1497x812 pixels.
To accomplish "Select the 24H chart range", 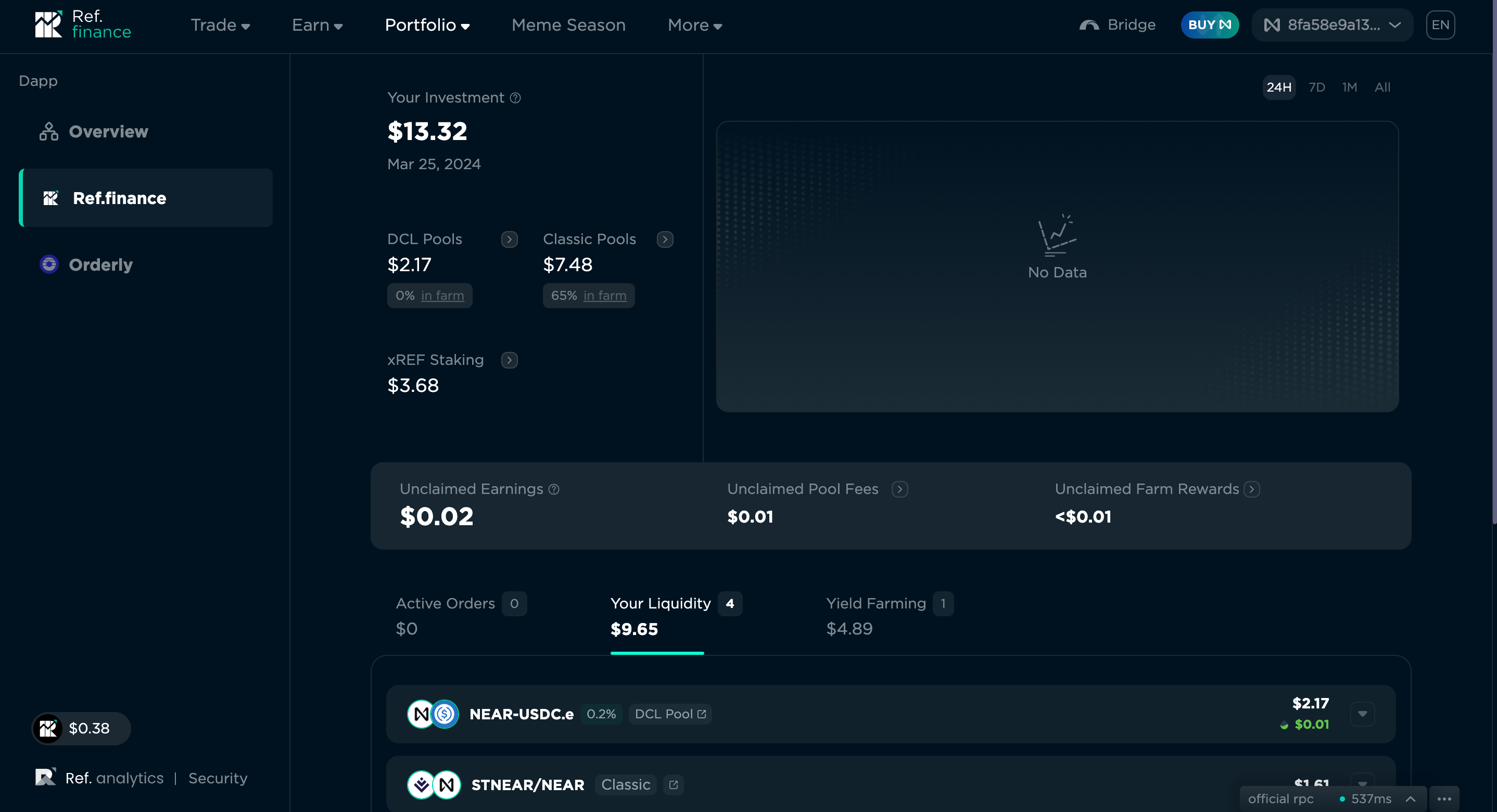I will [x=1278, y=87].
